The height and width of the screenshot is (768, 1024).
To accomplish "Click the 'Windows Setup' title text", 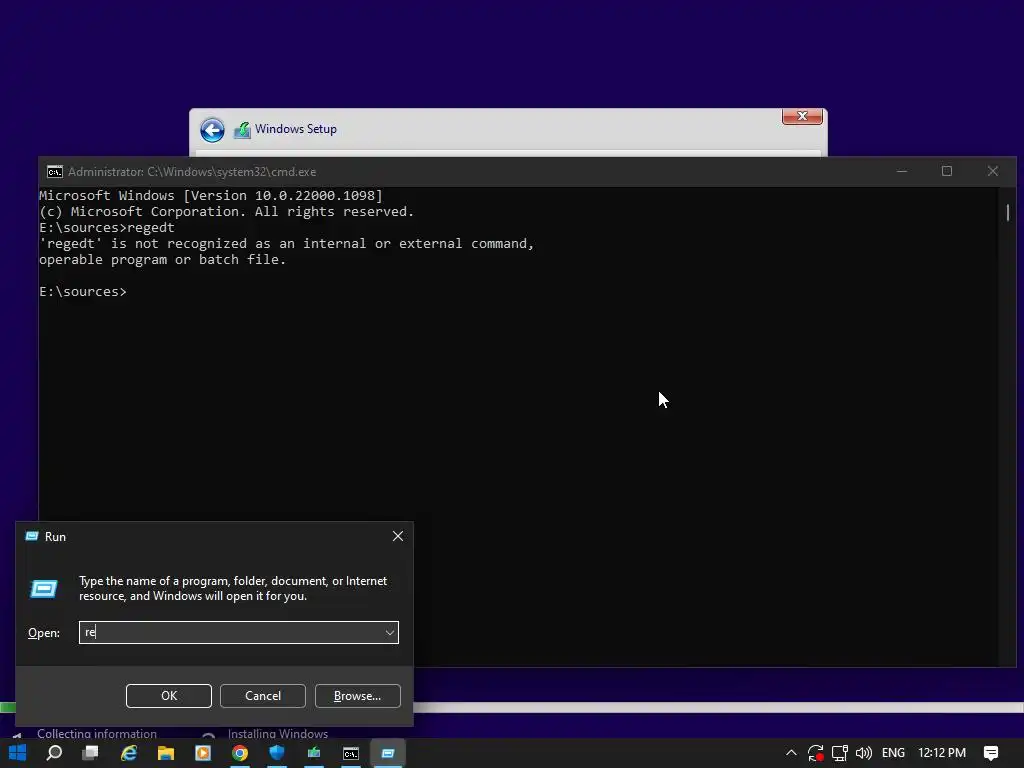I will (296, 129).
